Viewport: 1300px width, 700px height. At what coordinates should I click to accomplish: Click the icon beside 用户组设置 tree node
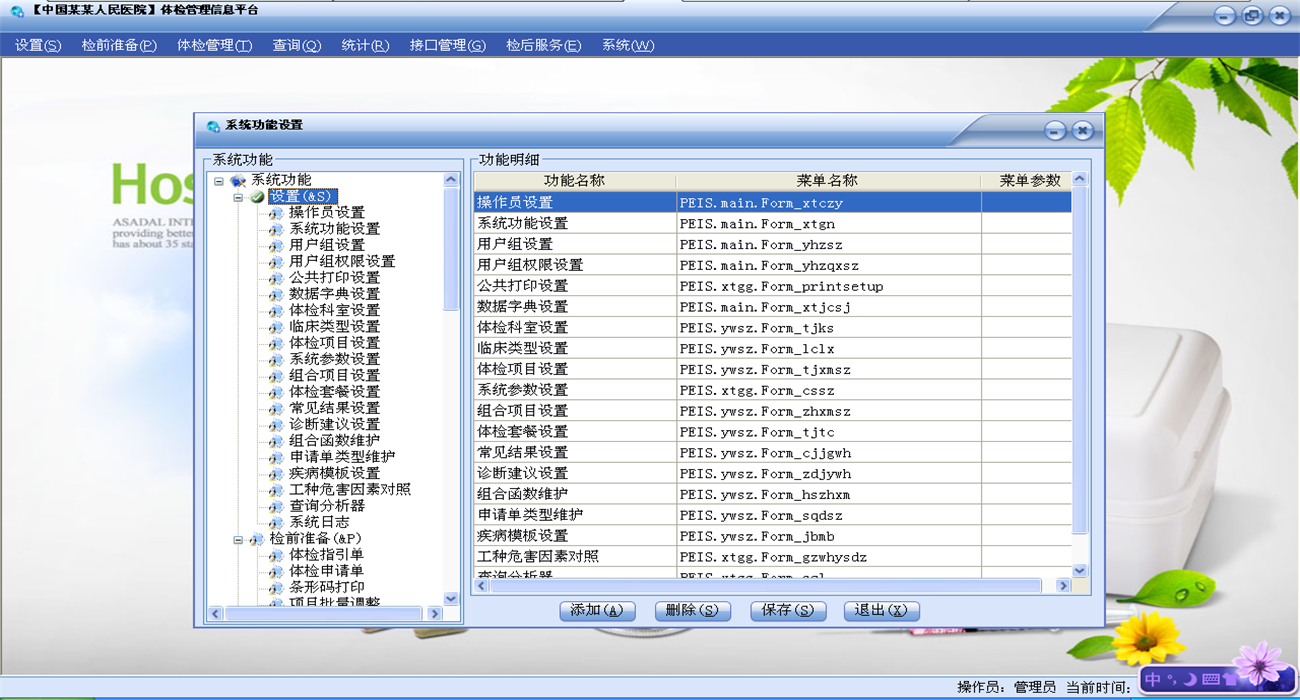(x=276, y=245)
